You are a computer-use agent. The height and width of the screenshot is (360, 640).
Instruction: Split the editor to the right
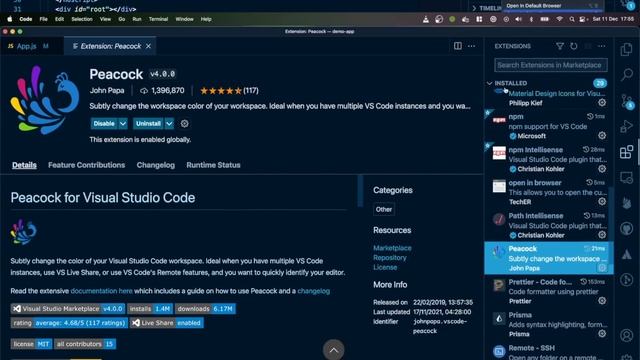(458, 46)
